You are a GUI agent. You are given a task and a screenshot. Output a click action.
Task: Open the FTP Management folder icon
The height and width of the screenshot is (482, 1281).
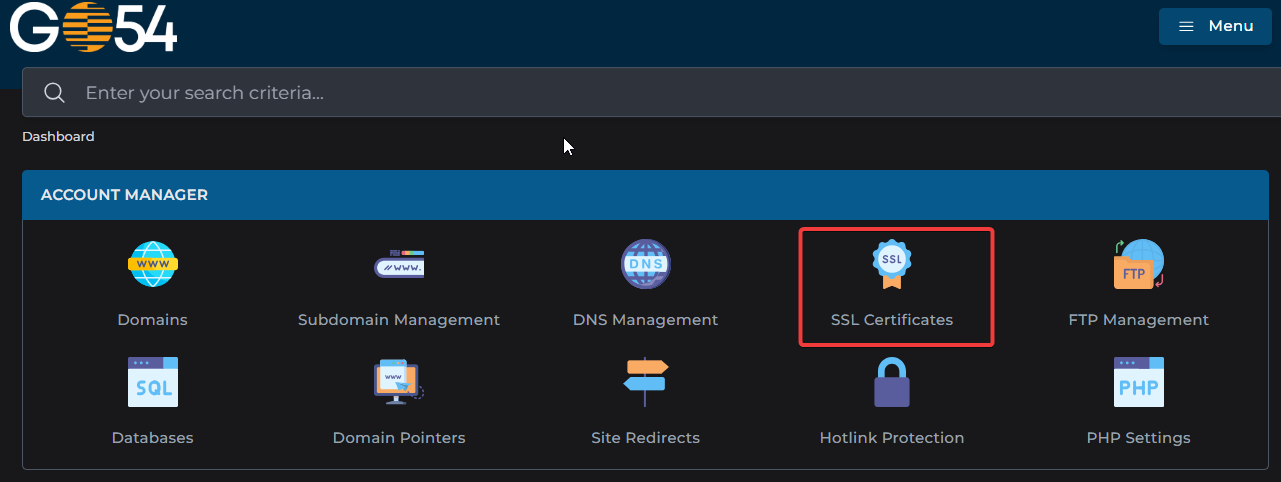[x=1138, y=265]
